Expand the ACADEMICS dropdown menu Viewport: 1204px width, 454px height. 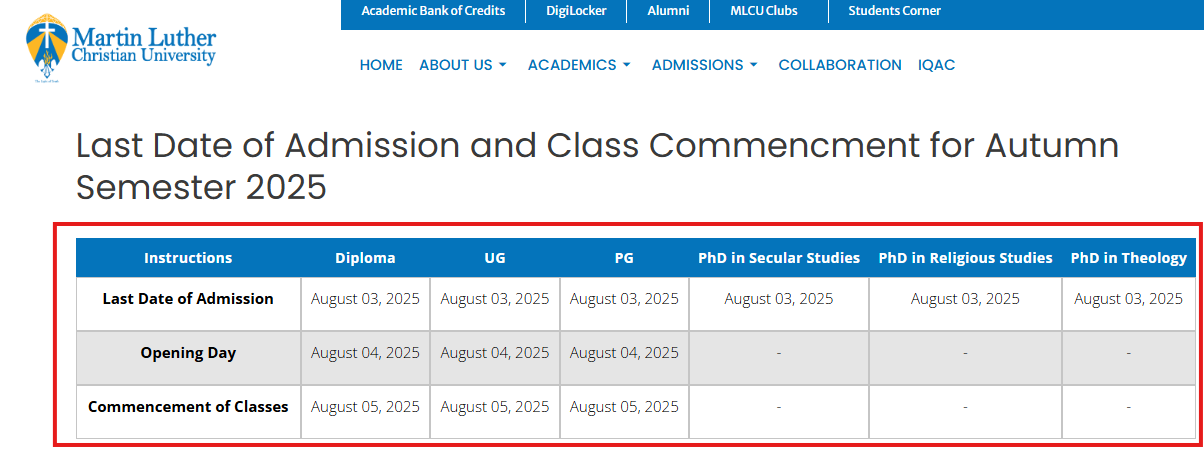[579, 65]
